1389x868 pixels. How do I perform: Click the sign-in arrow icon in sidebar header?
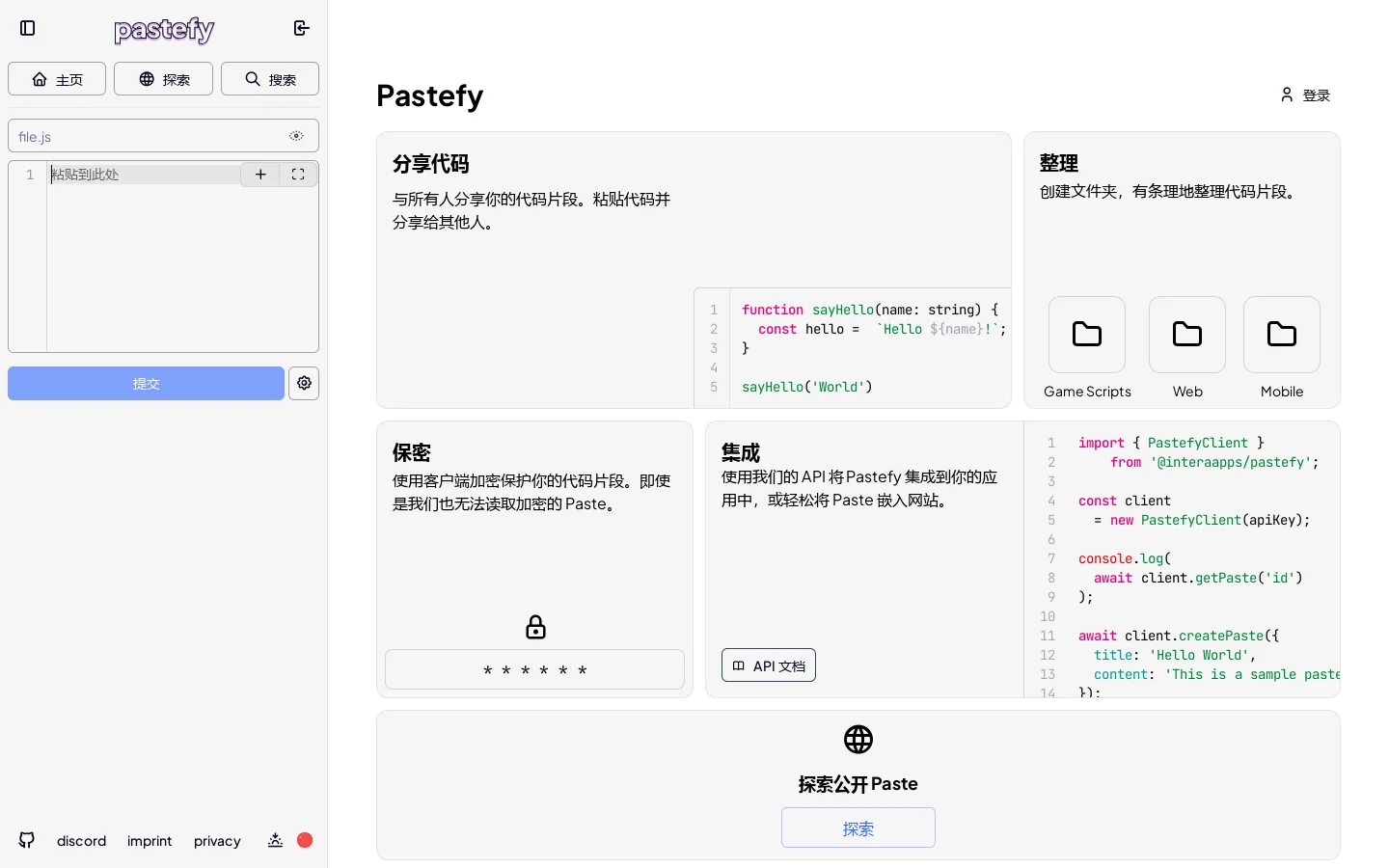click(x=301, y=28)
